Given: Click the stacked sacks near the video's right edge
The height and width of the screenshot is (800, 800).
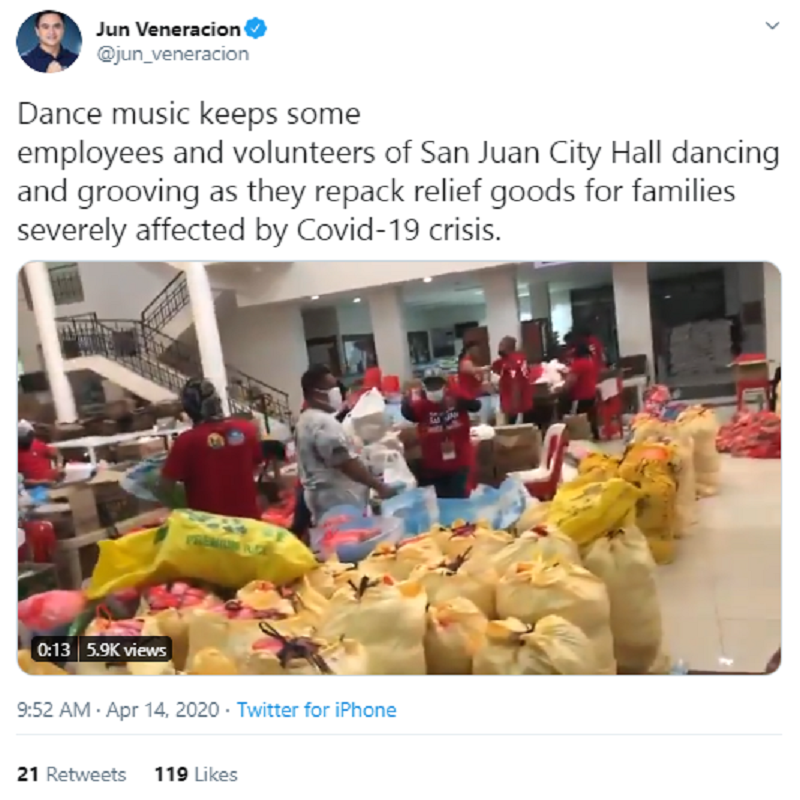Looking at the screenshot, I should [750, 434].
